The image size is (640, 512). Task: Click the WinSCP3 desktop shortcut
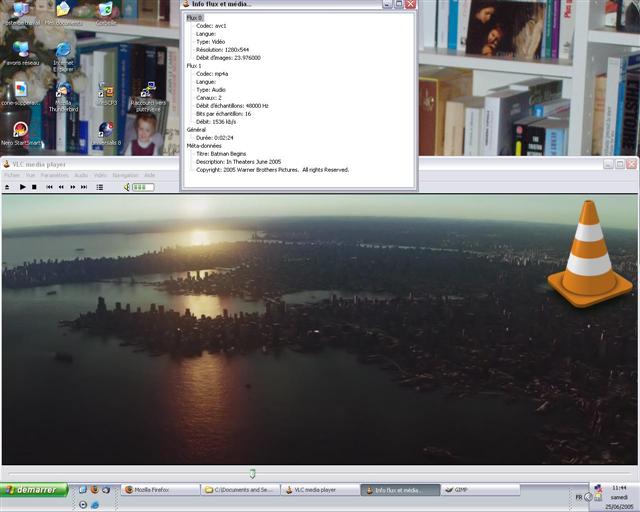click(x=106, y=93)
